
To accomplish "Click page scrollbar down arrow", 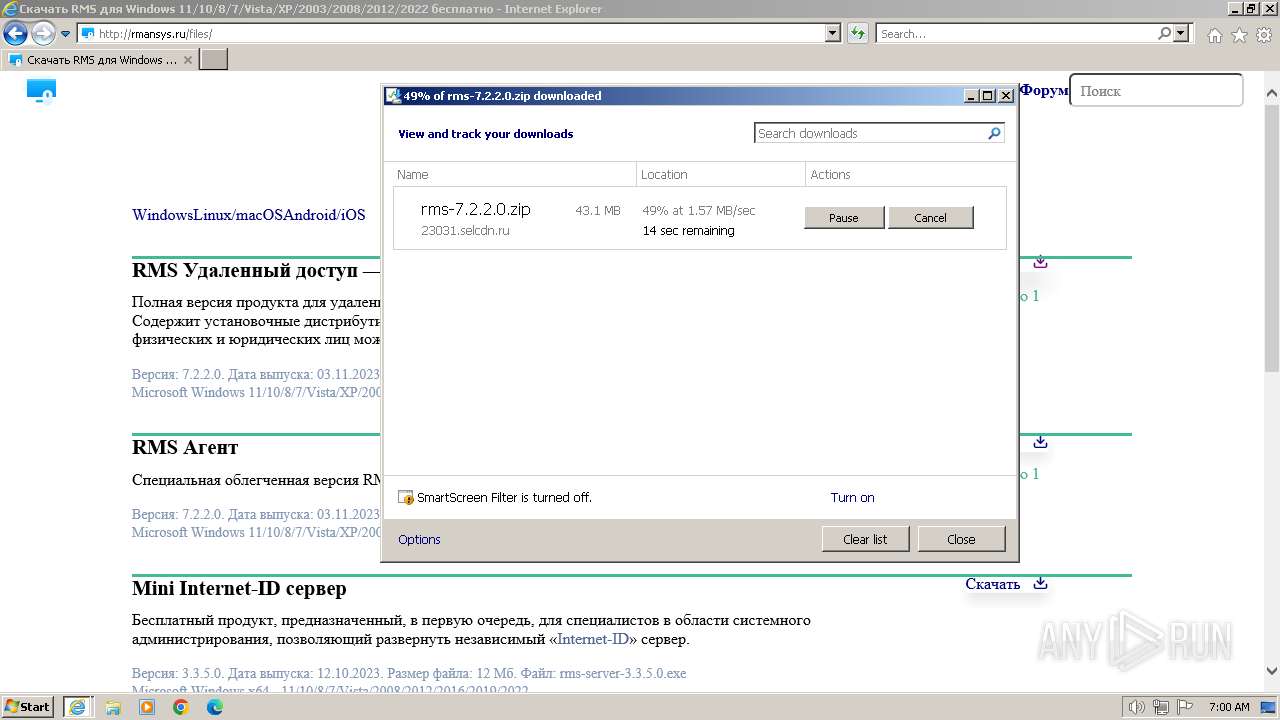I will point(1271,672).
